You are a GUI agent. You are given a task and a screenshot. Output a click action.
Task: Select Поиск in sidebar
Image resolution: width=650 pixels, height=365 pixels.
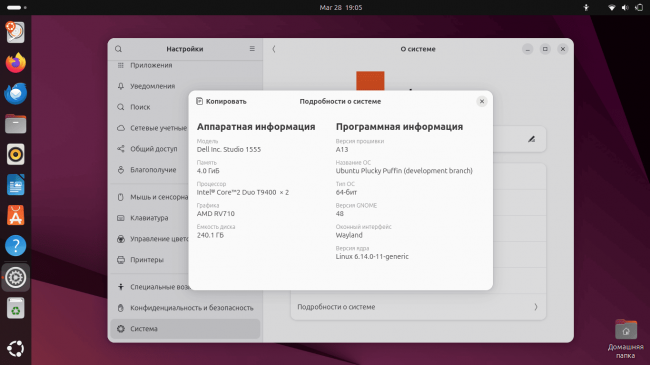(185, 107)
